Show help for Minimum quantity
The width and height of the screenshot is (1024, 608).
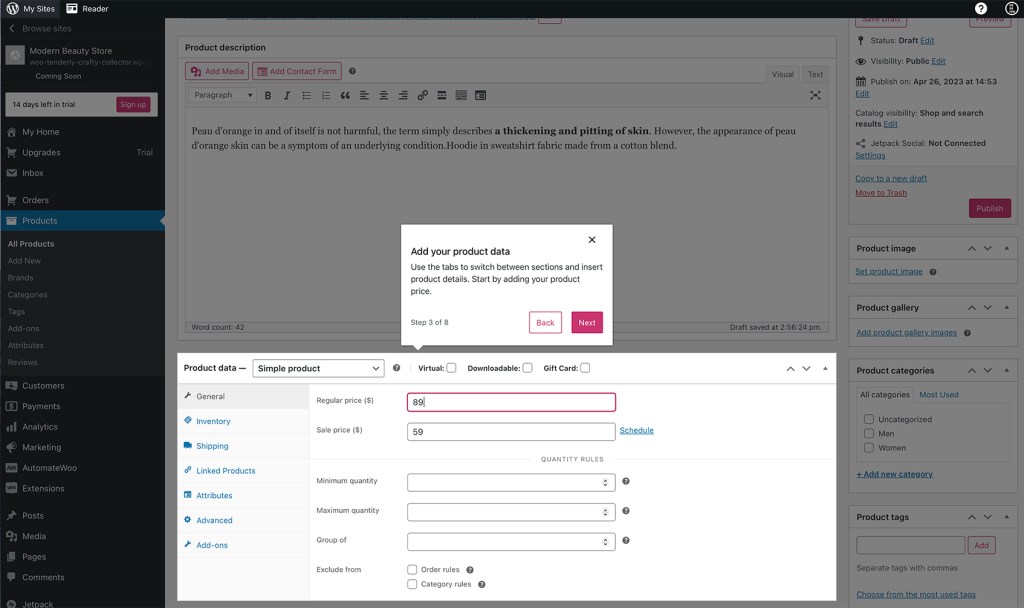(x=626, y=481)
